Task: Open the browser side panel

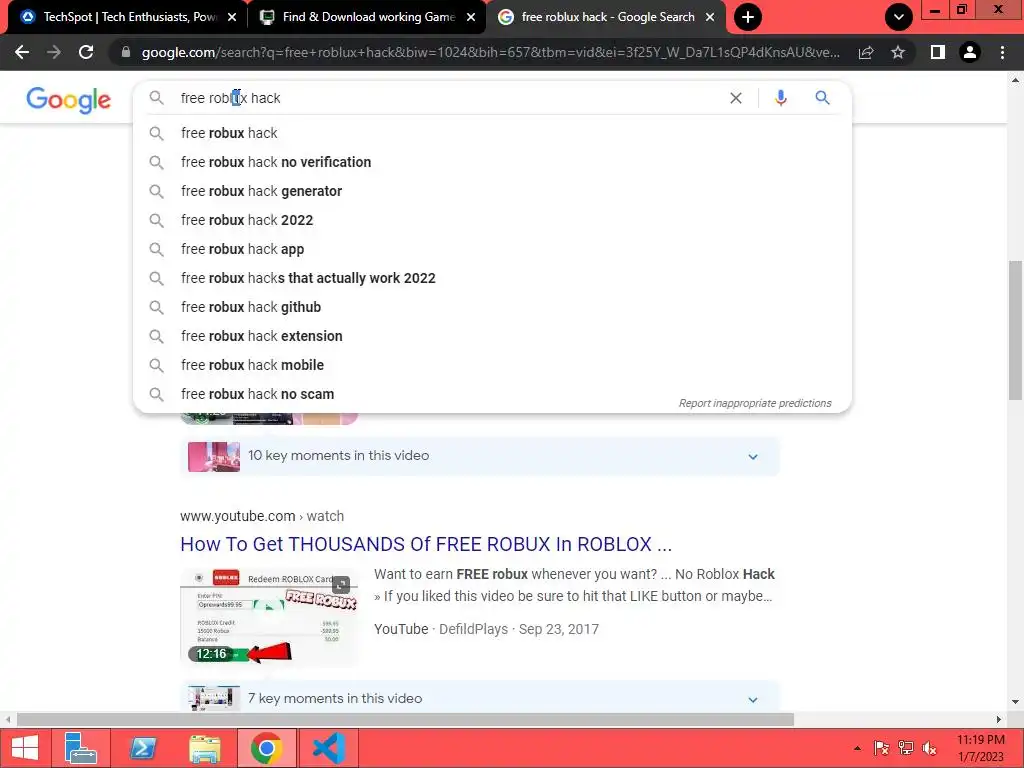Action: (937, 52)
